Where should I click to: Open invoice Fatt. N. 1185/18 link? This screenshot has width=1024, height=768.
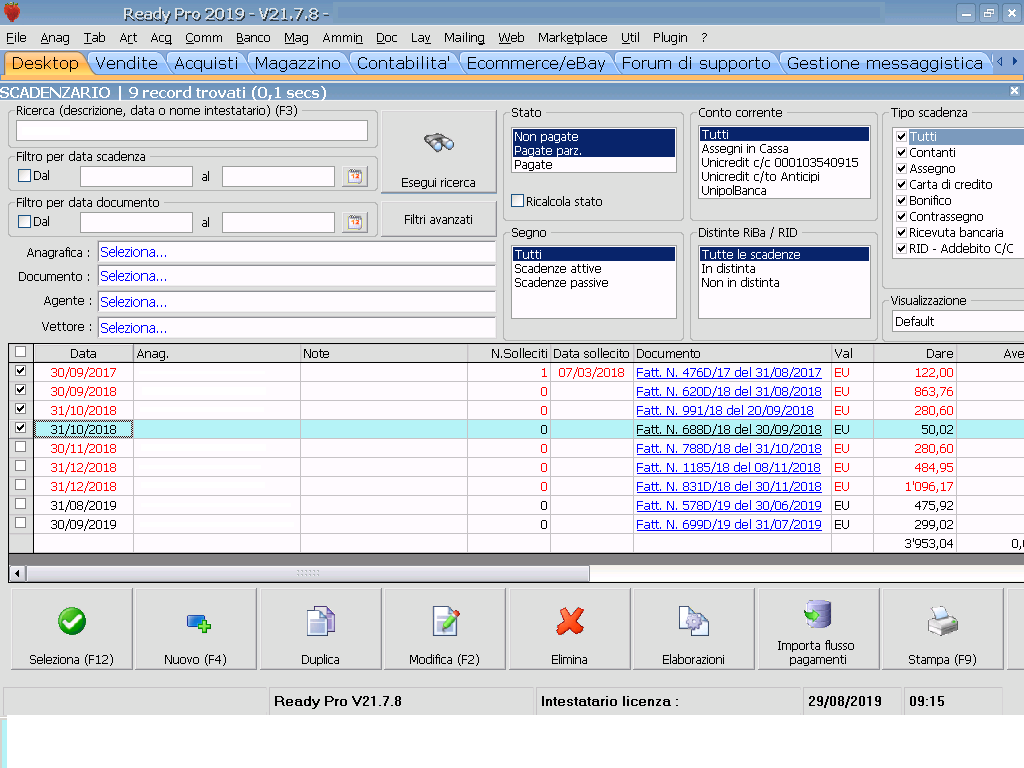[x=728, y=468]
